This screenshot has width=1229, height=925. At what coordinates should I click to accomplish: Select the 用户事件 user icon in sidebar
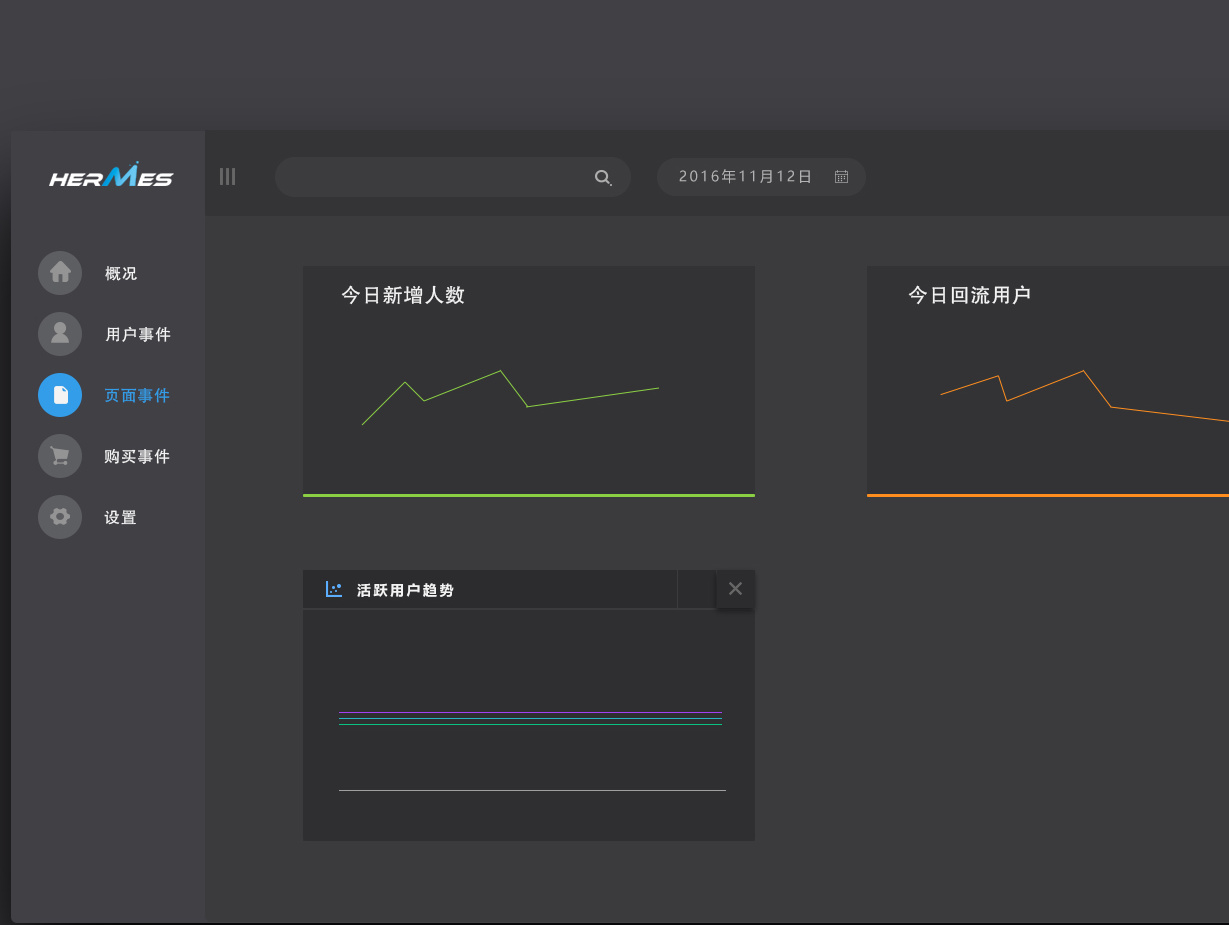tap(60, 334)
